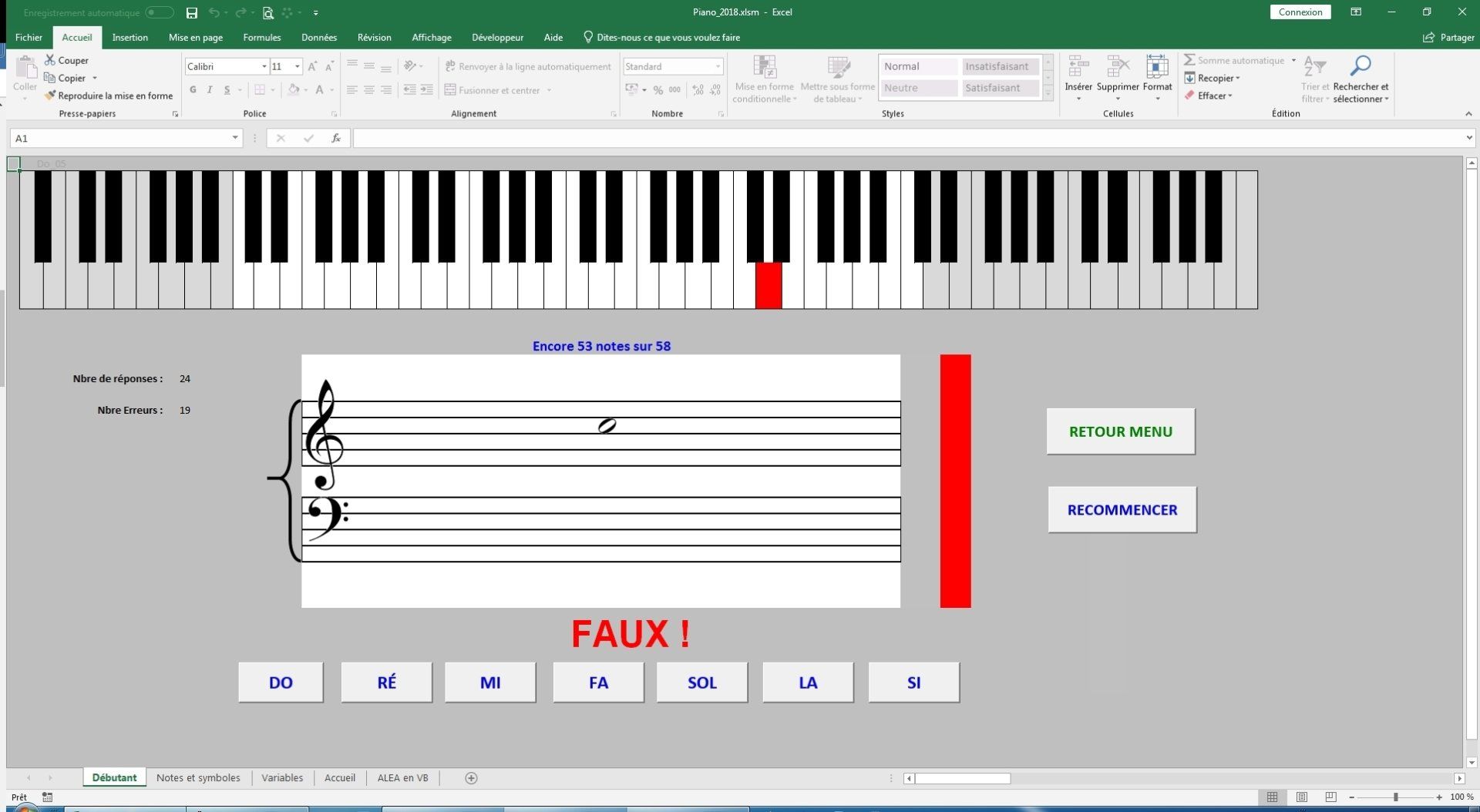Click Reproduire la mise en forme painter
The image size is (1480, 812).
click(x=109, y=96)
